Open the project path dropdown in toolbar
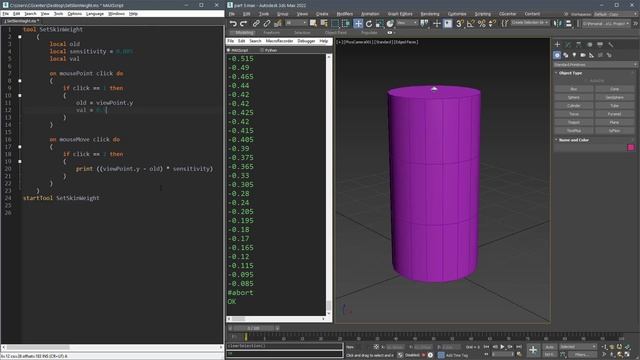Image resolution: width=640 pixels, height=360 pixels. click(x=606, y=23)
